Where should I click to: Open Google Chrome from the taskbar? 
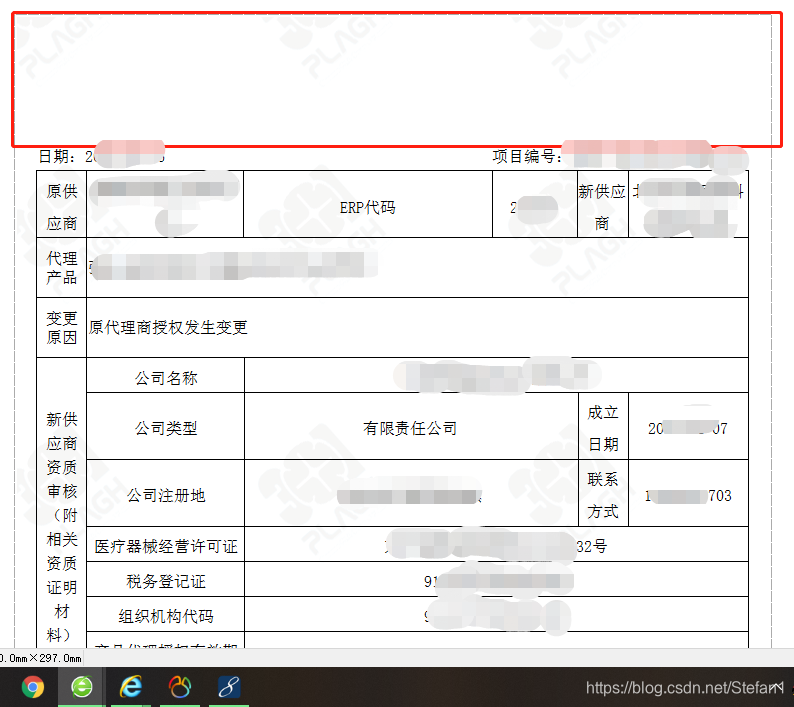(33, 687)
